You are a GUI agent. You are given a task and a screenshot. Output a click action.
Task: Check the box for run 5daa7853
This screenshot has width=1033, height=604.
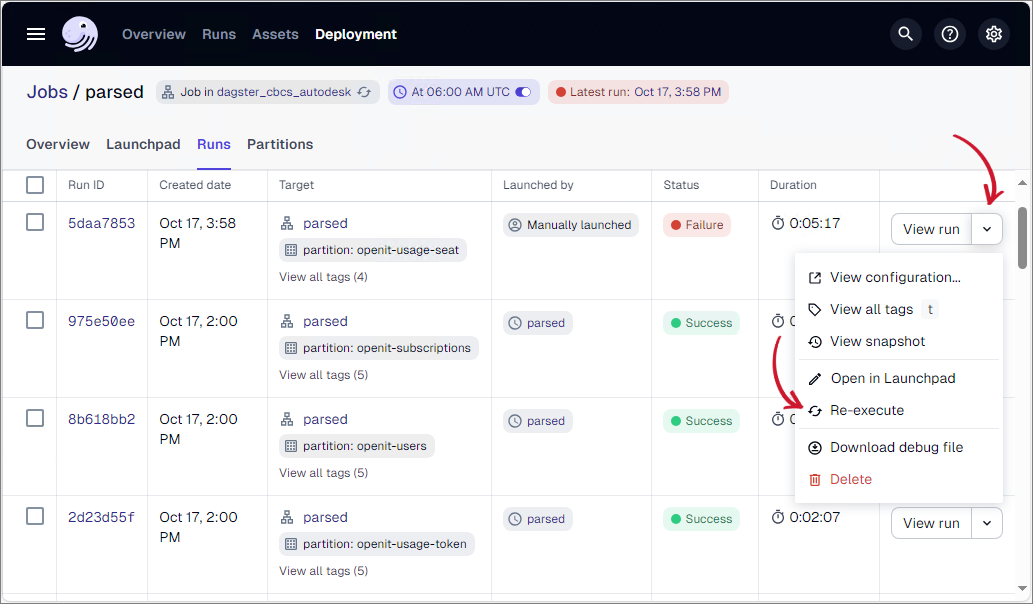[35, 222]
